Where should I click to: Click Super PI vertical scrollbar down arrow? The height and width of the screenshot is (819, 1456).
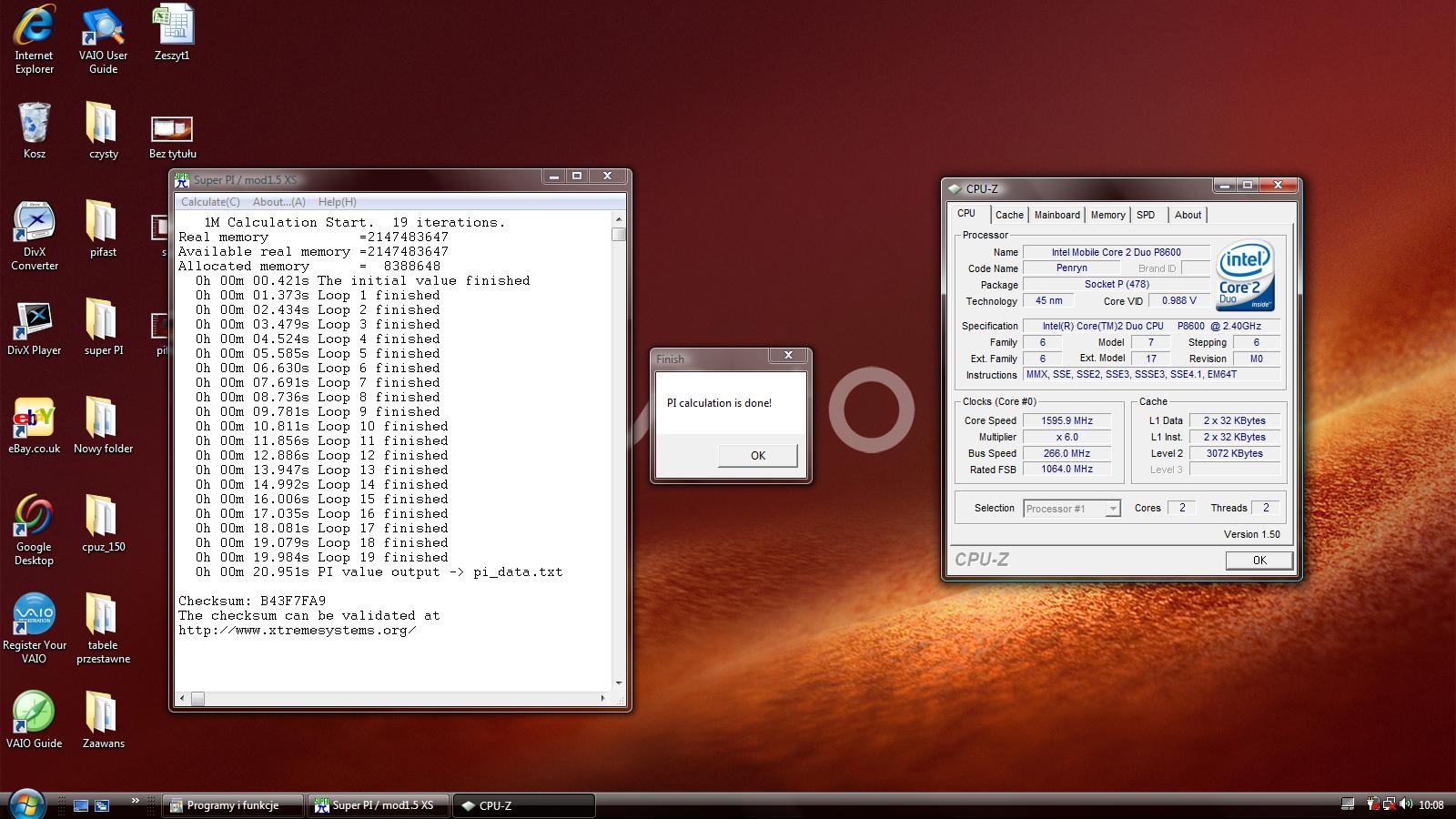pos(619,683)
